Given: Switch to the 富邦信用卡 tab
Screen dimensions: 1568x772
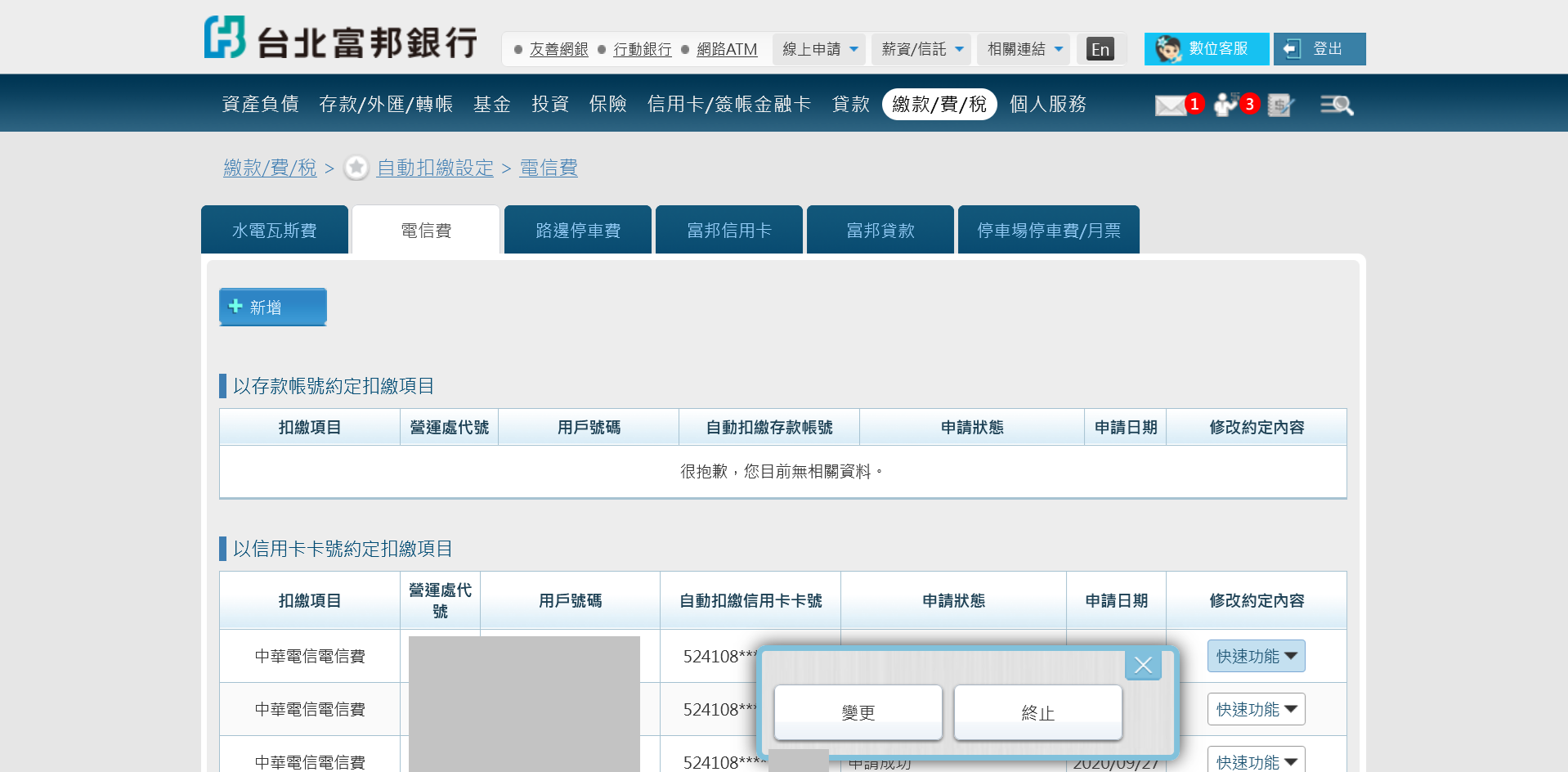Looking at the screenshot, I should click(729, 231).
